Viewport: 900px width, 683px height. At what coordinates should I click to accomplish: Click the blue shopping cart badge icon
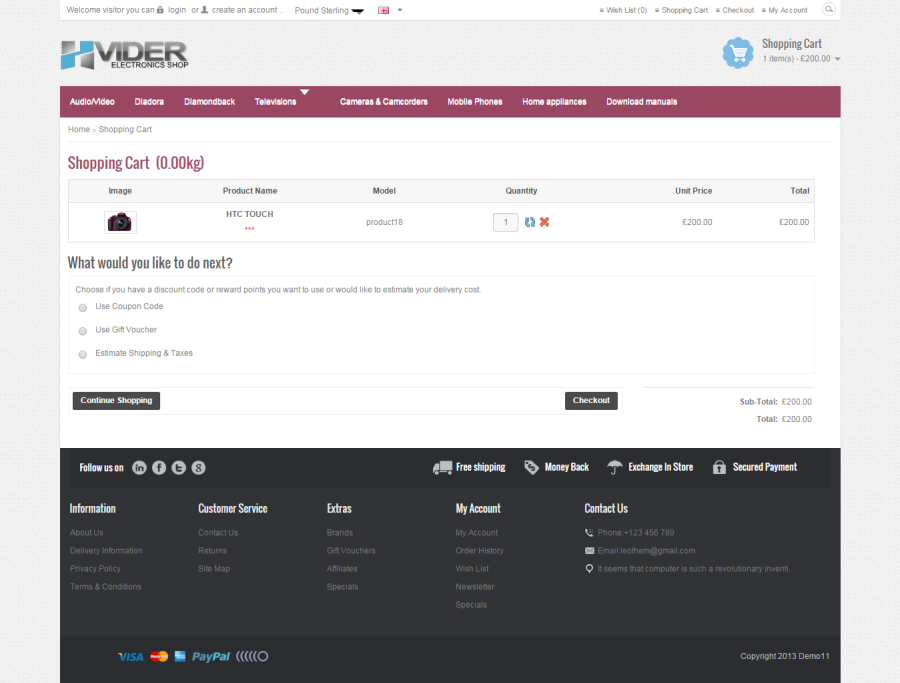point(738,53)
